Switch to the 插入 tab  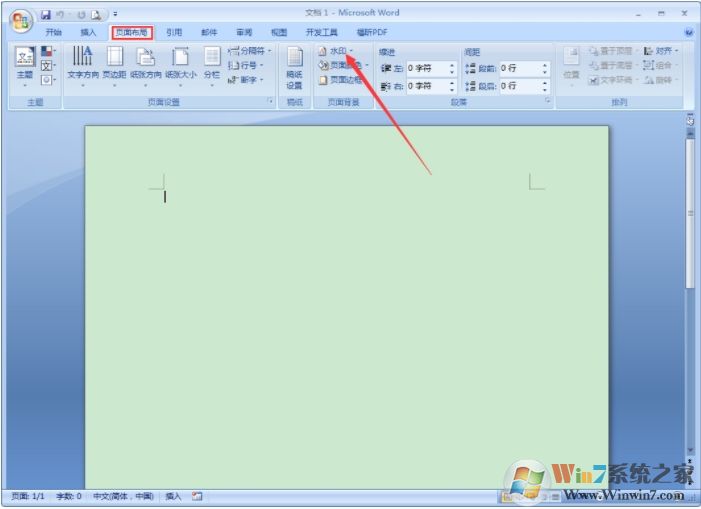click(88, 32)
